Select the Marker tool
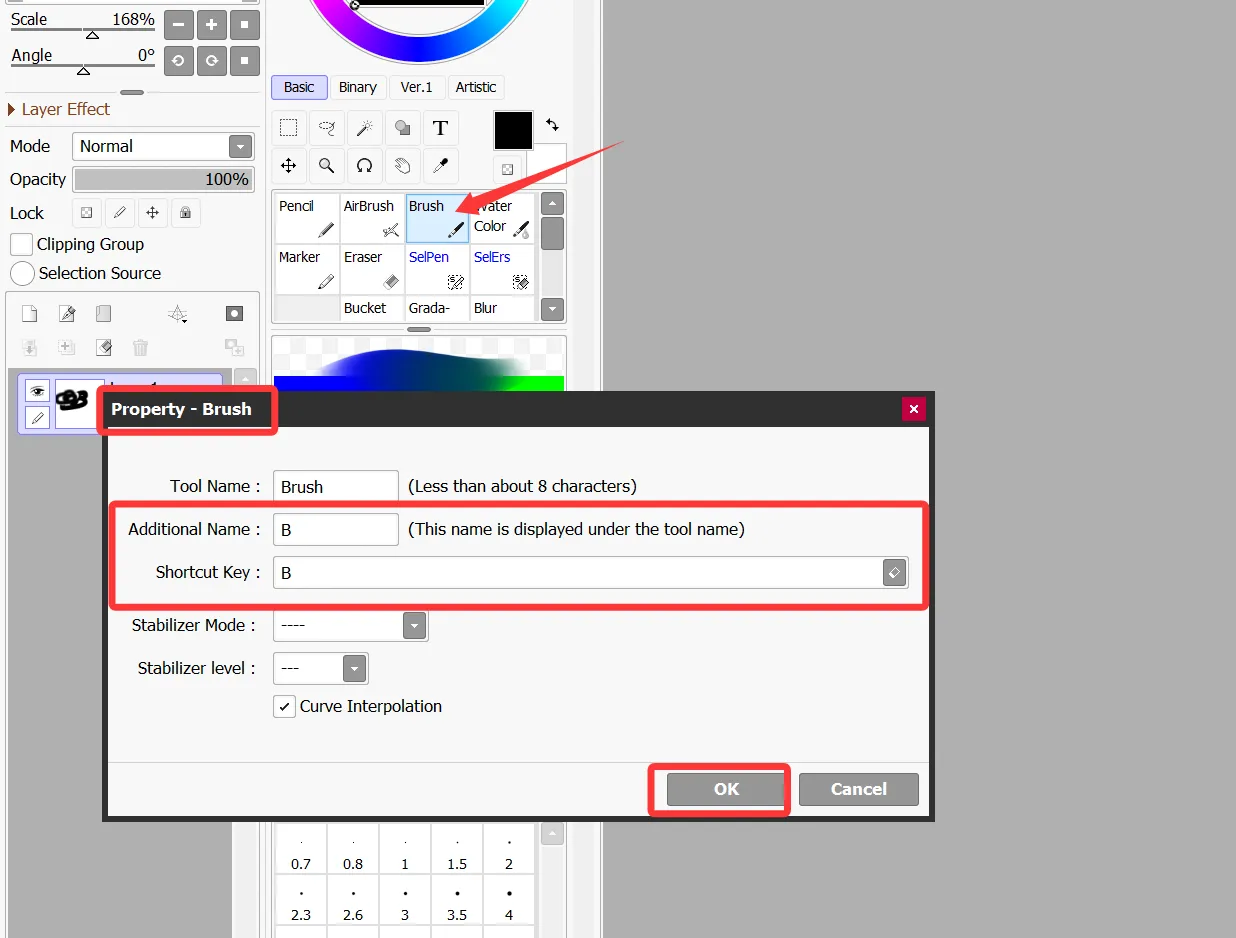Image resolution: width=1236 pixels, height=938 pixels. pos(307,270)
